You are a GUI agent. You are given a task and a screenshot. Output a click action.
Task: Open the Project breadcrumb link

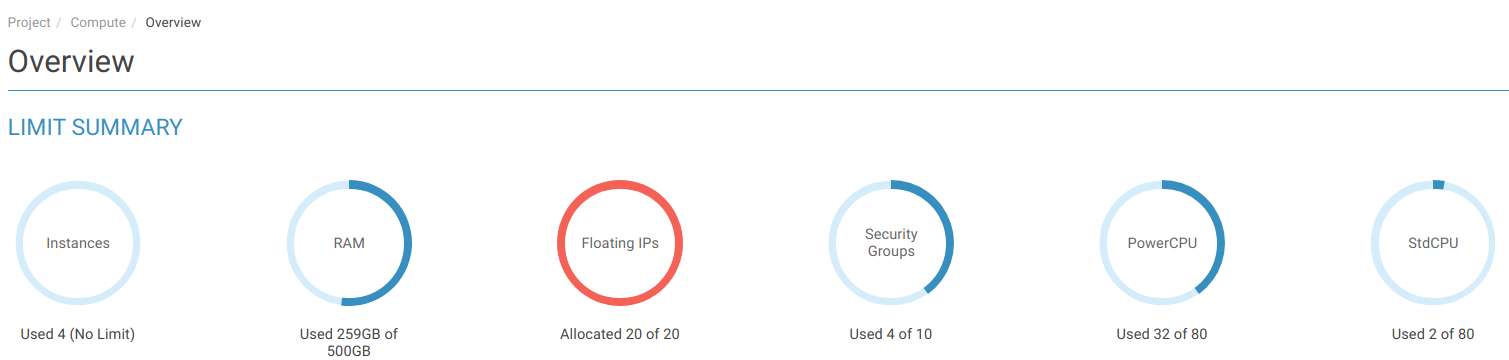point(29,22)
